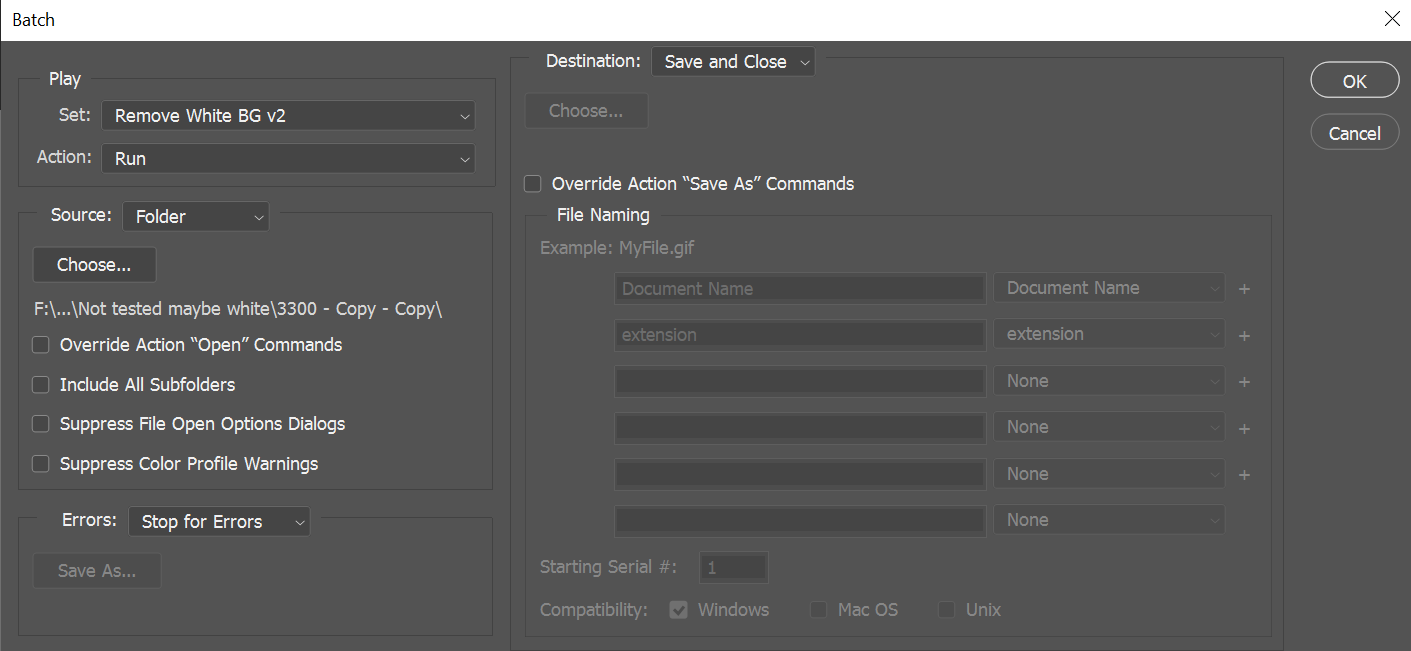Enable Include All Subfolders
This screenshot has width=1411, height=651.
(x=40, y=384)
